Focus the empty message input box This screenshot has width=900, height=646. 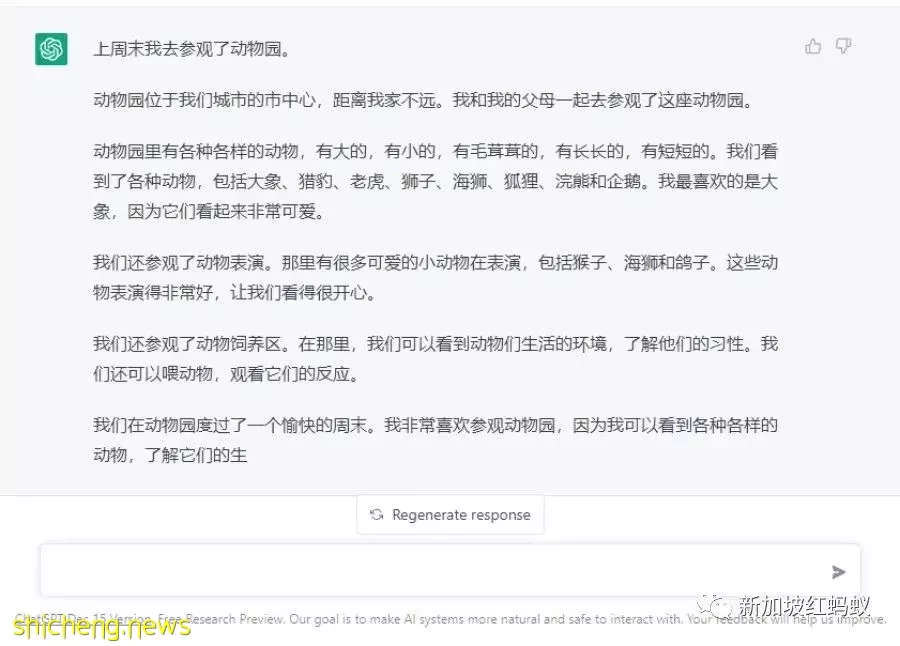pos(450,570)
